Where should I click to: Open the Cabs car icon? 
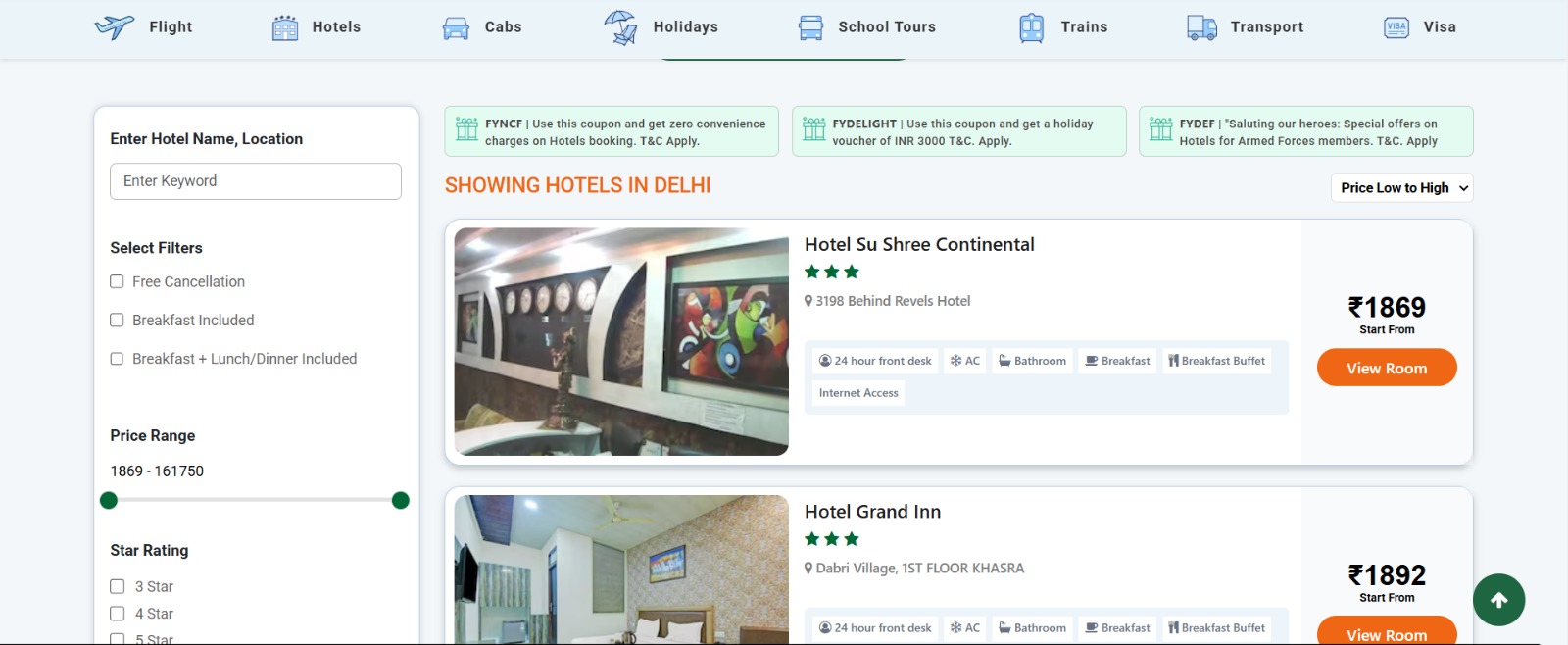456,28
